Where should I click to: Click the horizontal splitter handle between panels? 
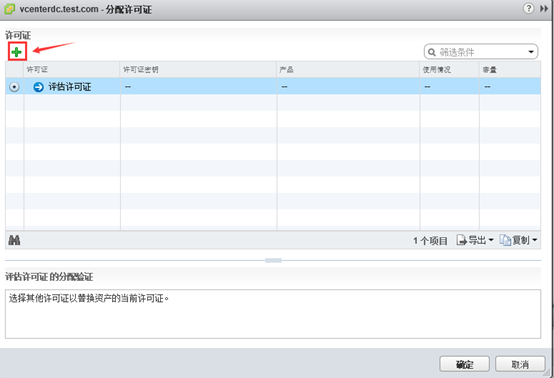click(273, 260)
